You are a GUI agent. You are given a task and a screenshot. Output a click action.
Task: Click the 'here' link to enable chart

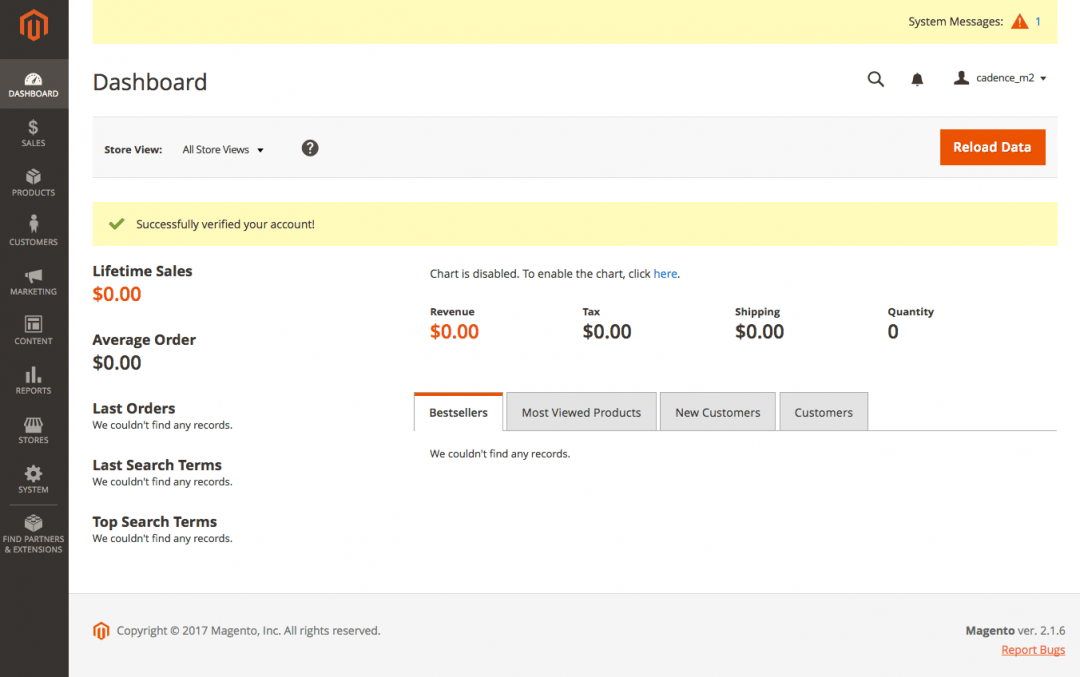[665, 274]
